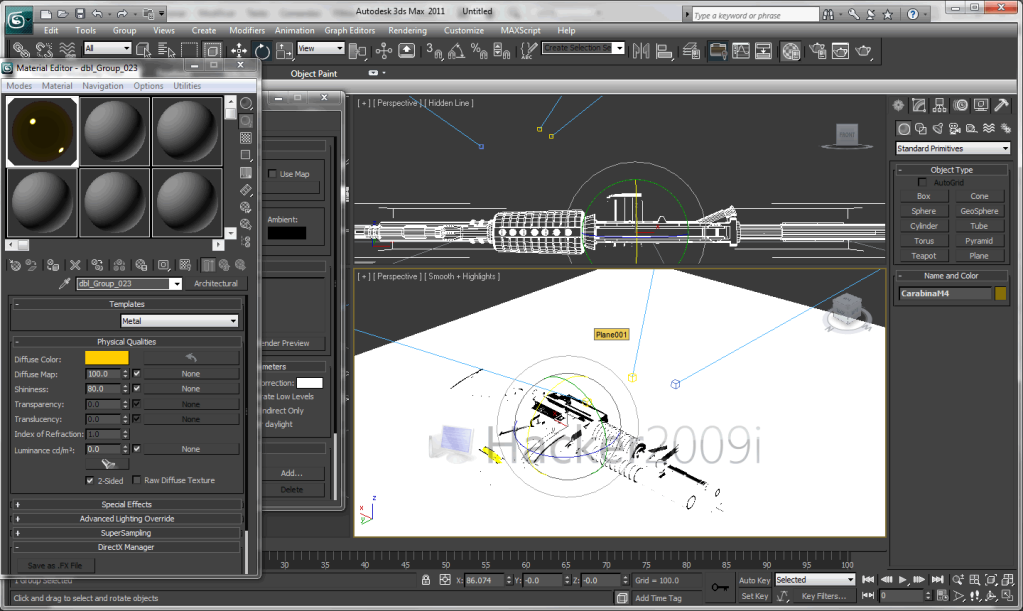The height and width of the screenshot is (611, 1023).
Task: Click the Teapot primitive button
Action: pyautogui.click(x=923, y=256)
